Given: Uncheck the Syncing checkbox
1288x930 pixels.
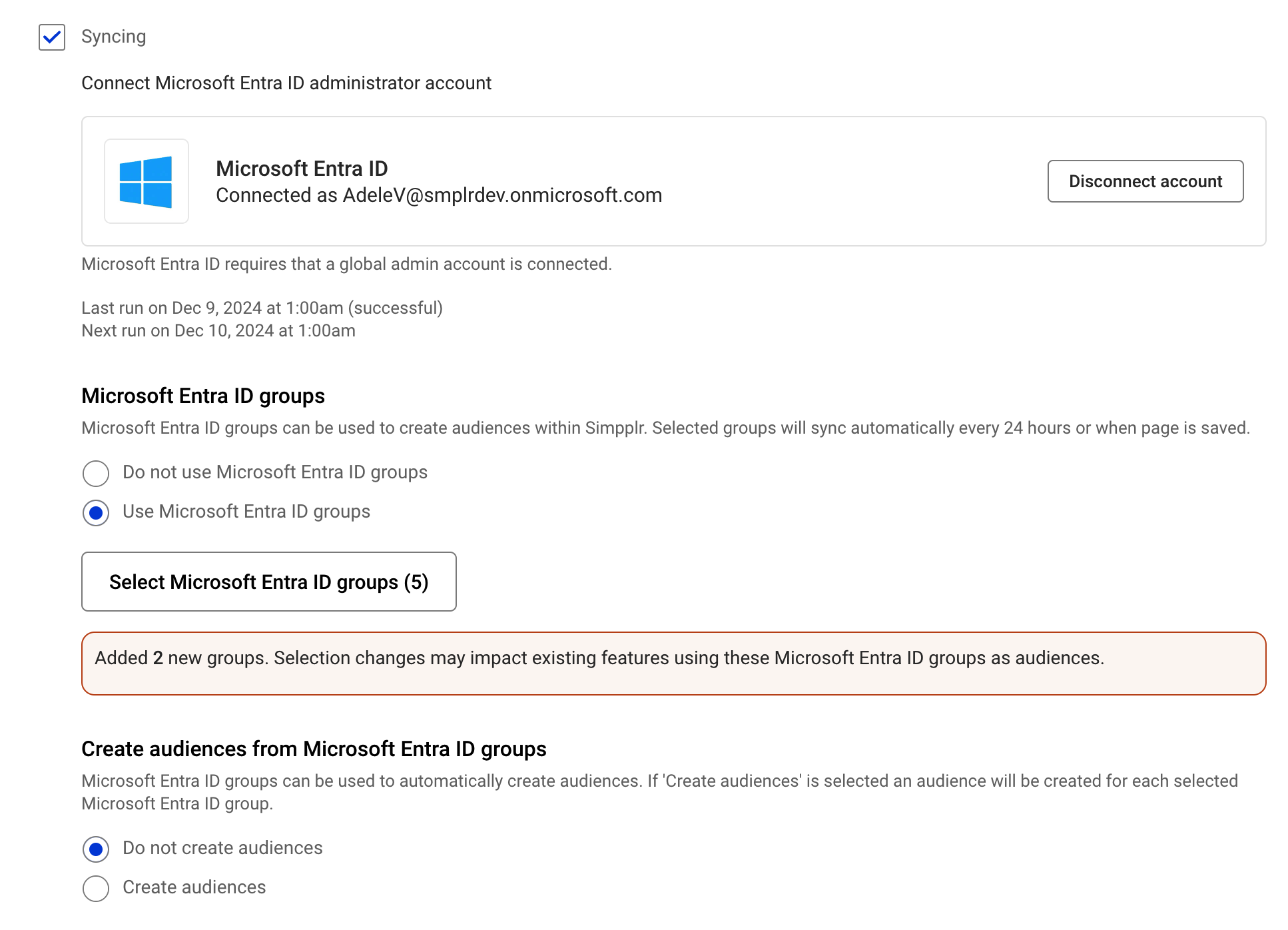Looking at the screenshot, I should tap(52, 37).
